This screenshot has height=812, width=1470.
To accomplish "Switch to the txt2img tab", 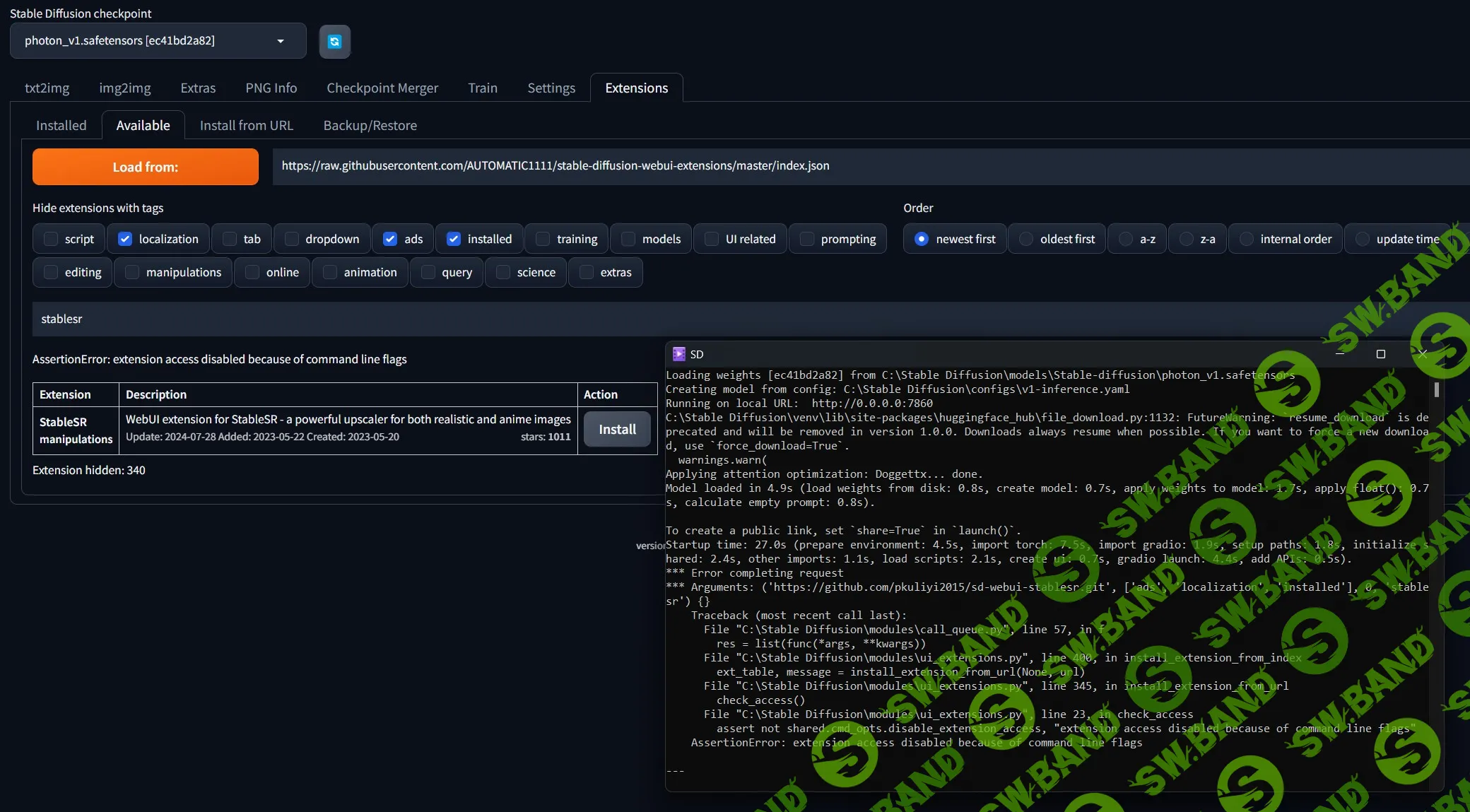I will point(47,88).
